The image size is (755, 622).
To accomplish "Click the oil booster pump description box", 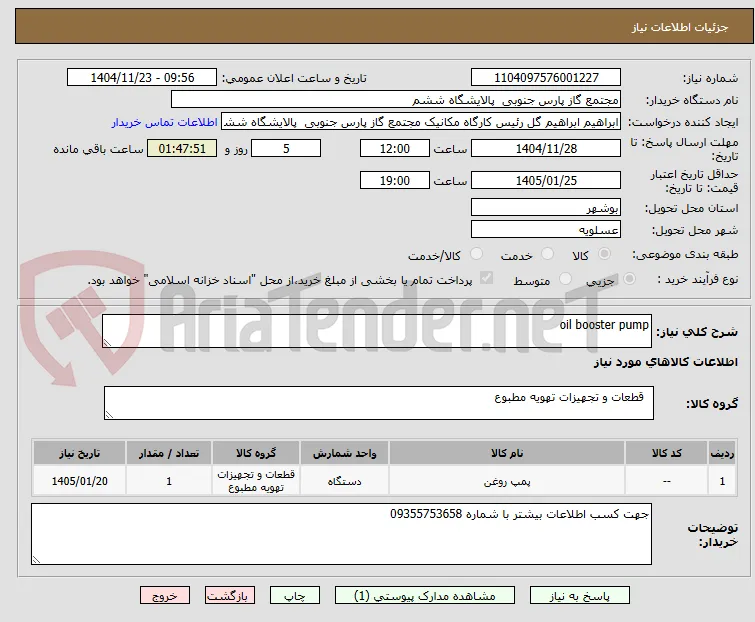I will (377, 331).
